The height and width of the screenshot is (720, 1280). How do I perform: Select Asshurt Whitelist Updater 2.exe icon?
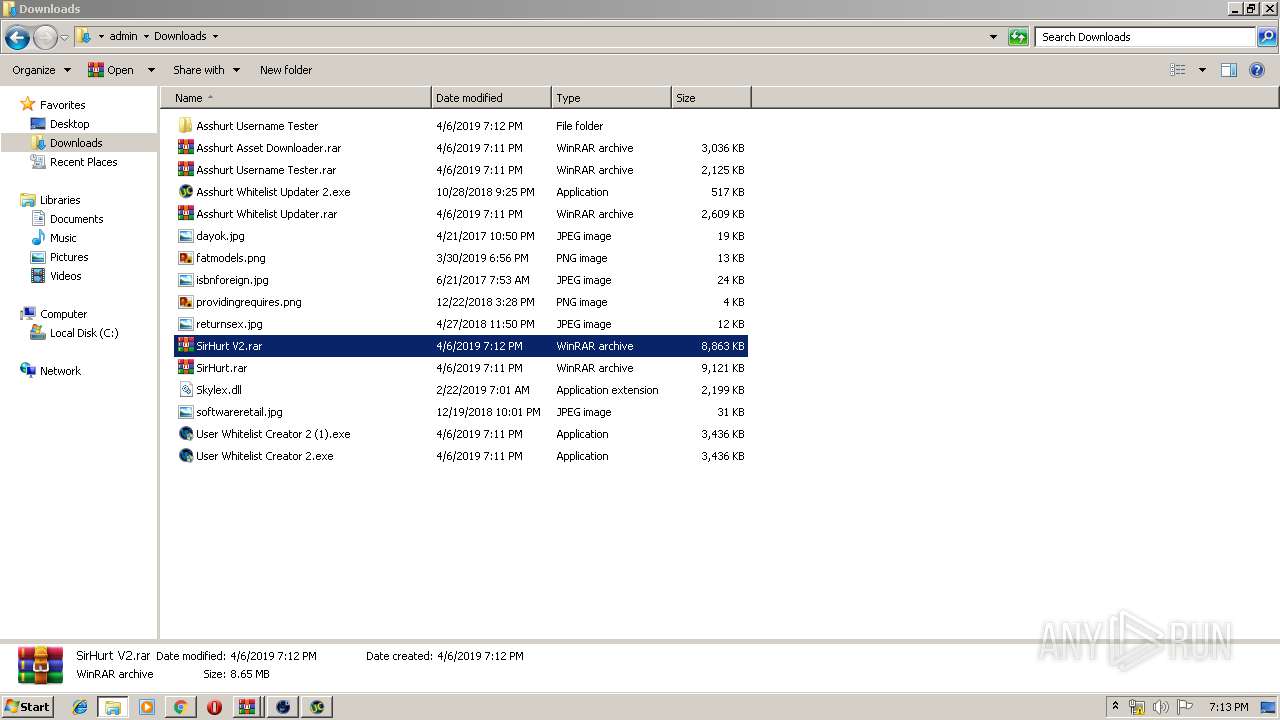(x=185, y=192)
